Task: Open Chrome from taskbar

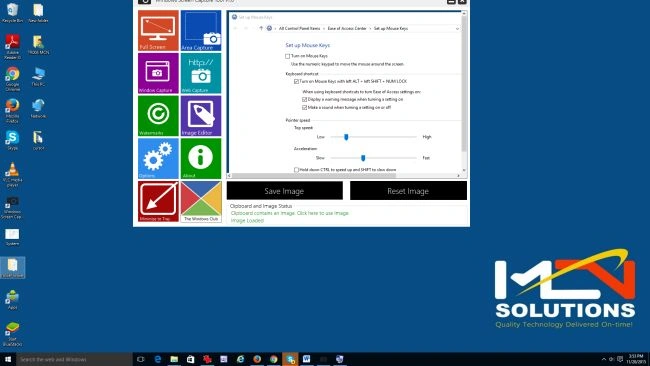Action: tap(274, 359)
